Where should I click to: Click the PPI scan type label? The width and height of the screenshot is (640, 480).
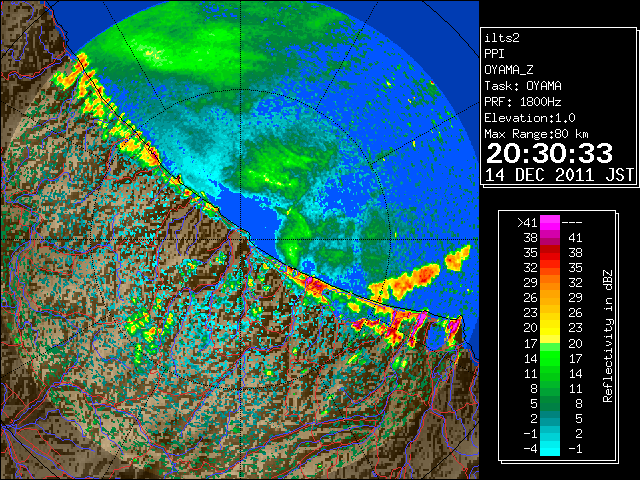pyautogui.click(x=494, y=54)
